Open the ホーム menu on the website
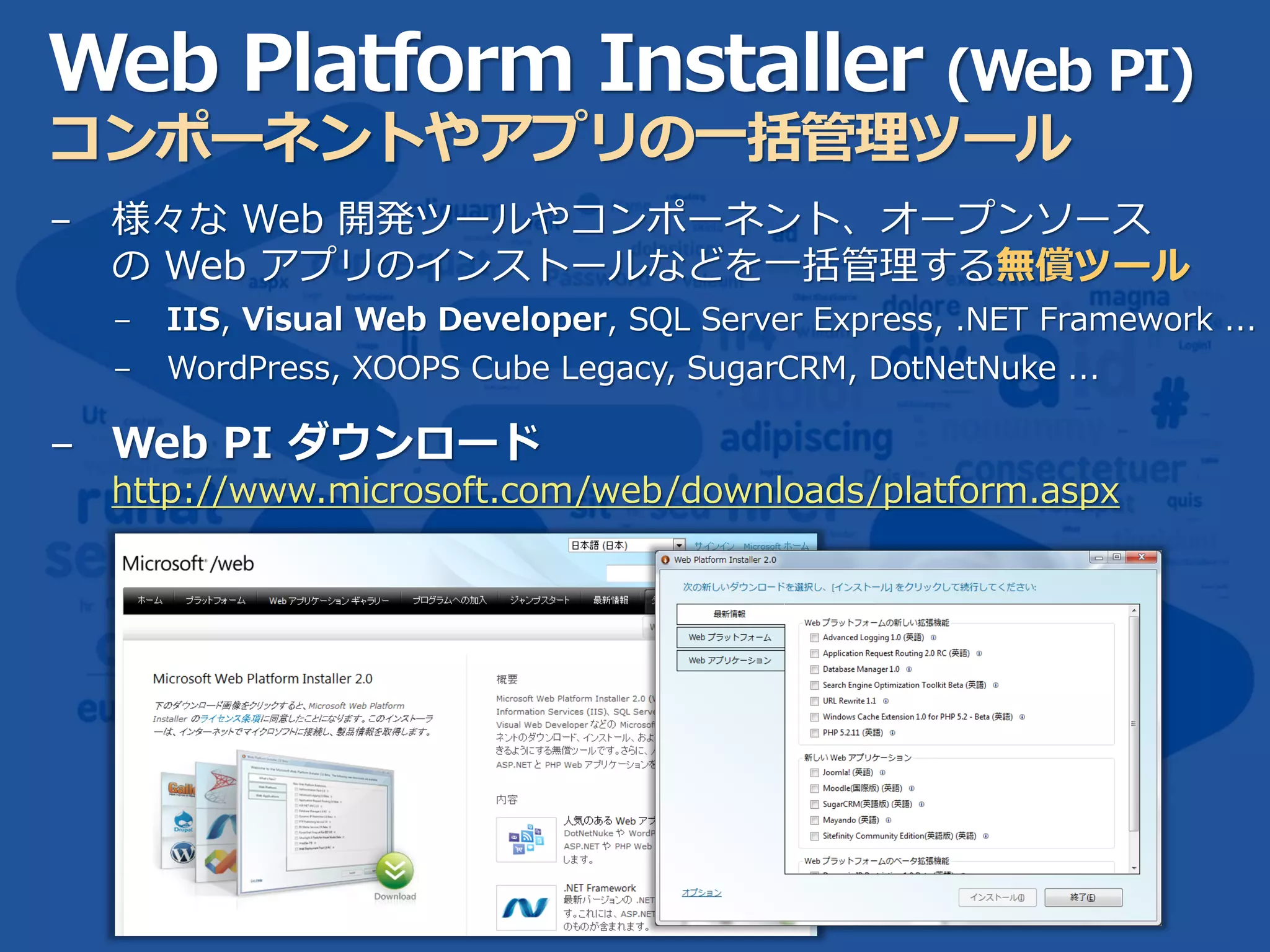The height and width of the screenshot is (952, 1270). coord(149,600)
